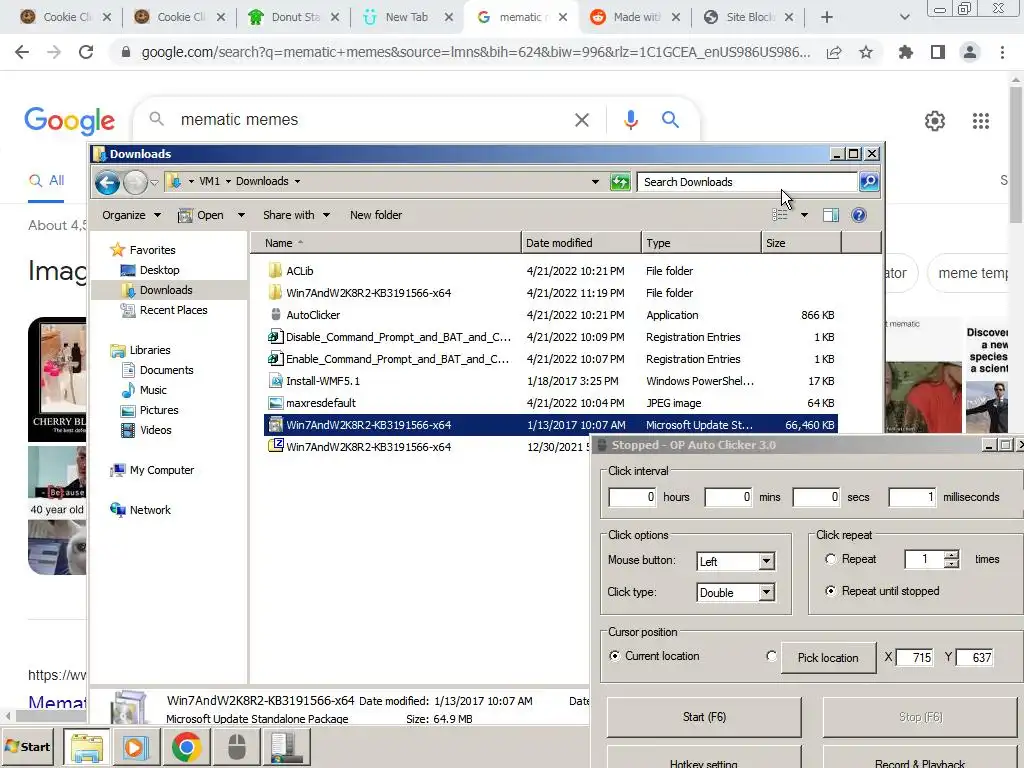The height and width of the screenshot is (768, 1024).
Task: Open the Windows Start menu
Action: click(x=27, y=747)
